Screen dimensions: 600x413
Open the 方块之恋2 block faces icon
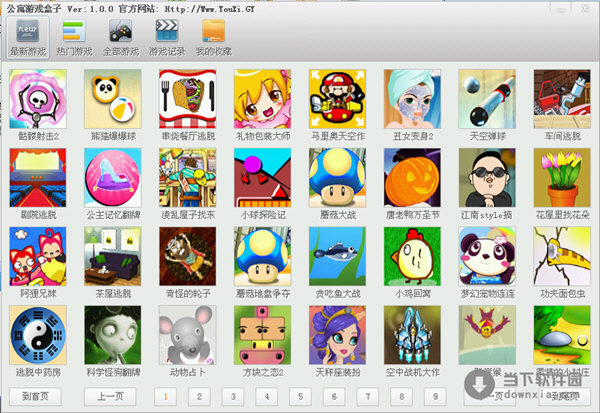[x=262, y=335]
